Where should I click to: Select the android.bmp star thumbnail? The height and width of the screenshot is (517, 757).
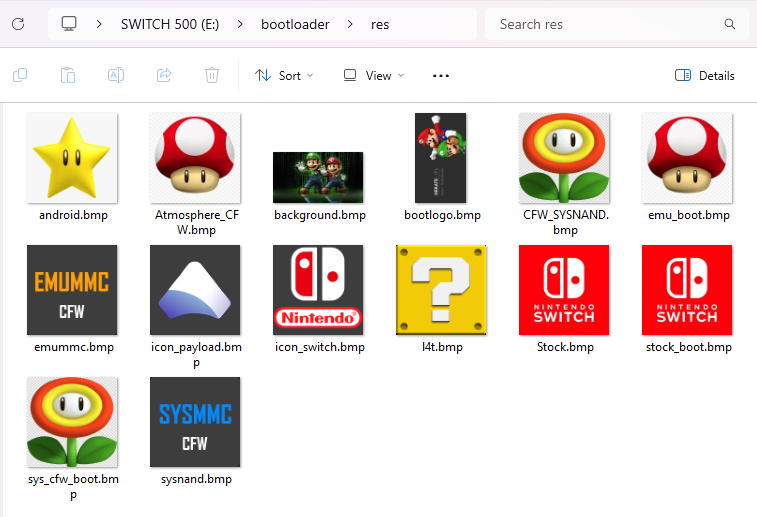point(72,158)
